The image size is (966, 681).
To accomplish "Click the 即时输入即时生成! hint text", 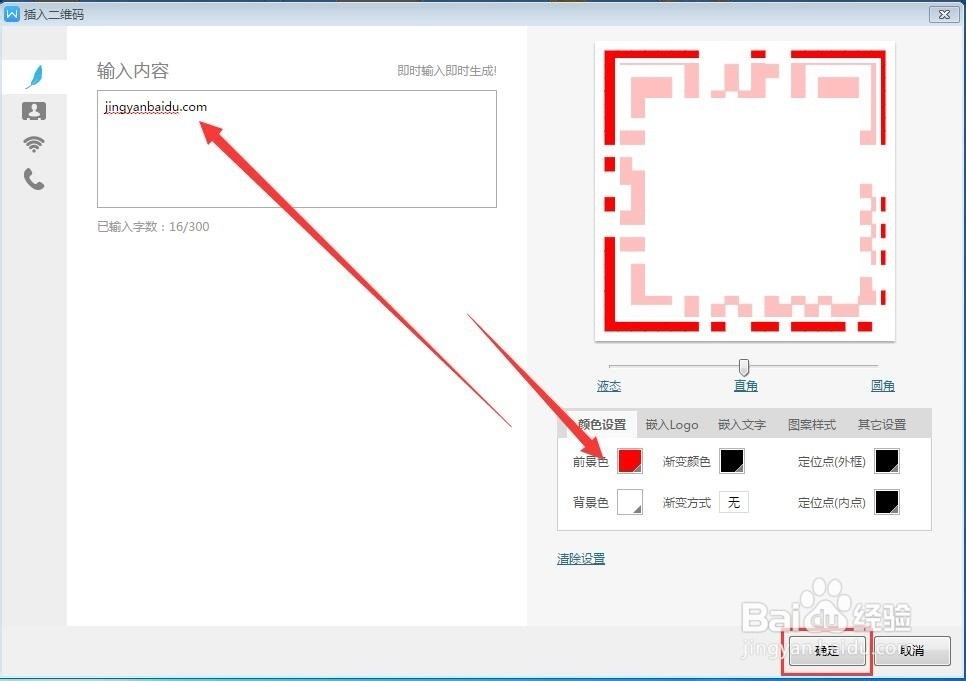I will point(447,71).
